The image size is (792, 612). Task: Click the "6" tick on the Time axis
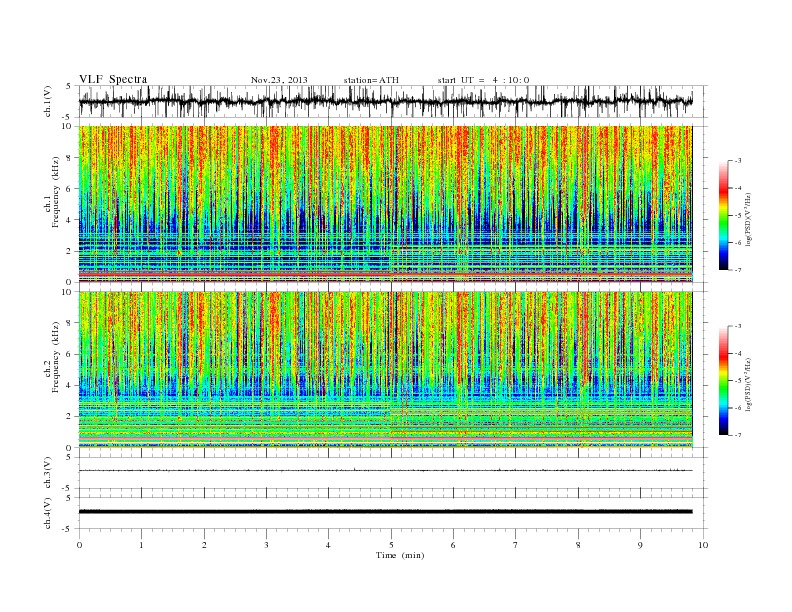453,545
